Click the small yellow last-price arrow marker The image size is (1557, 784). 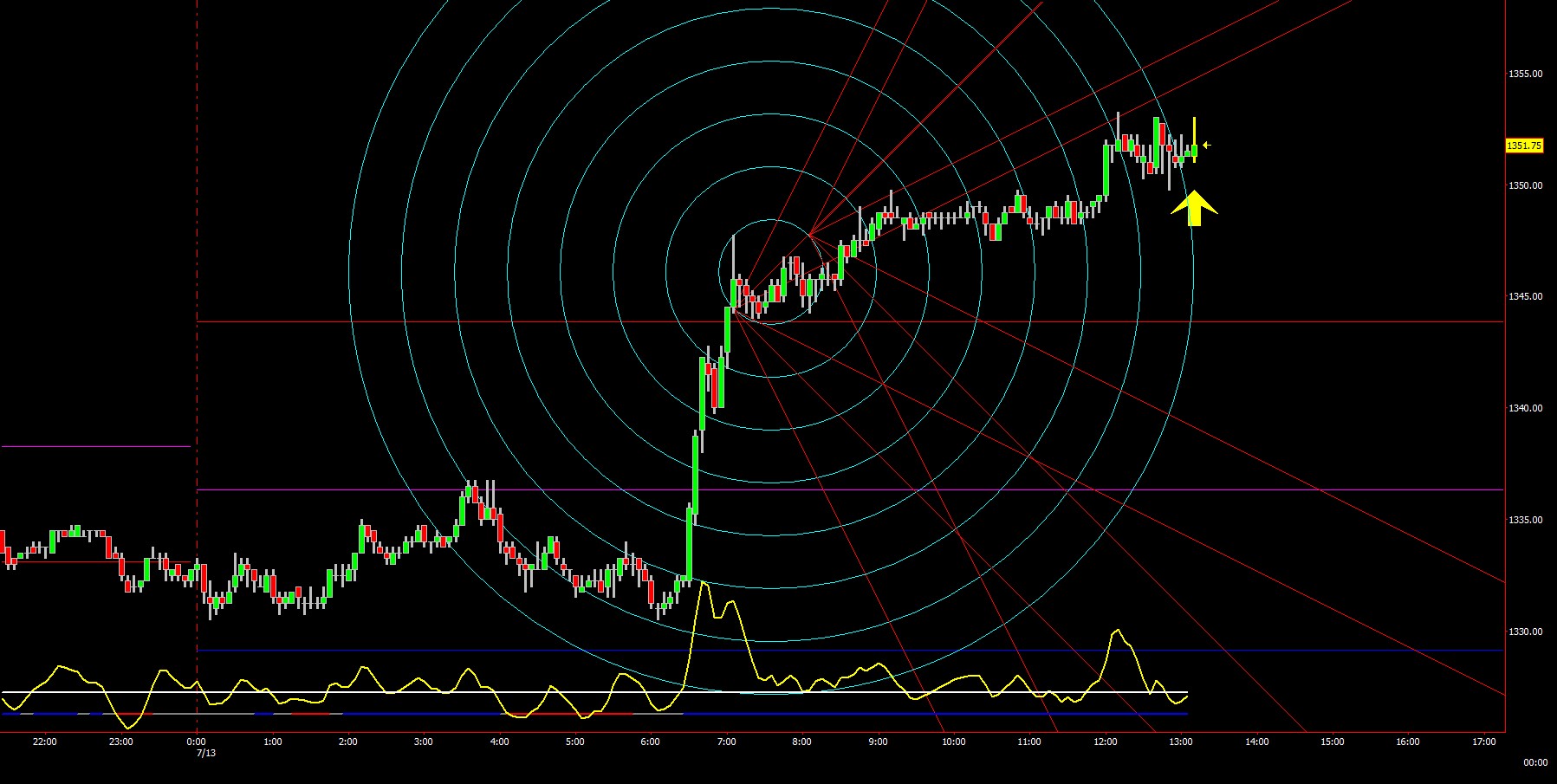[x=1206, y=146]
